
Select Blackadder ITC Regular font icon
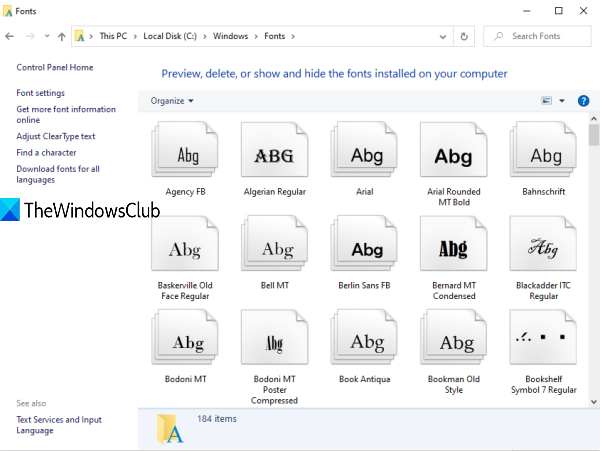point(543,243)
